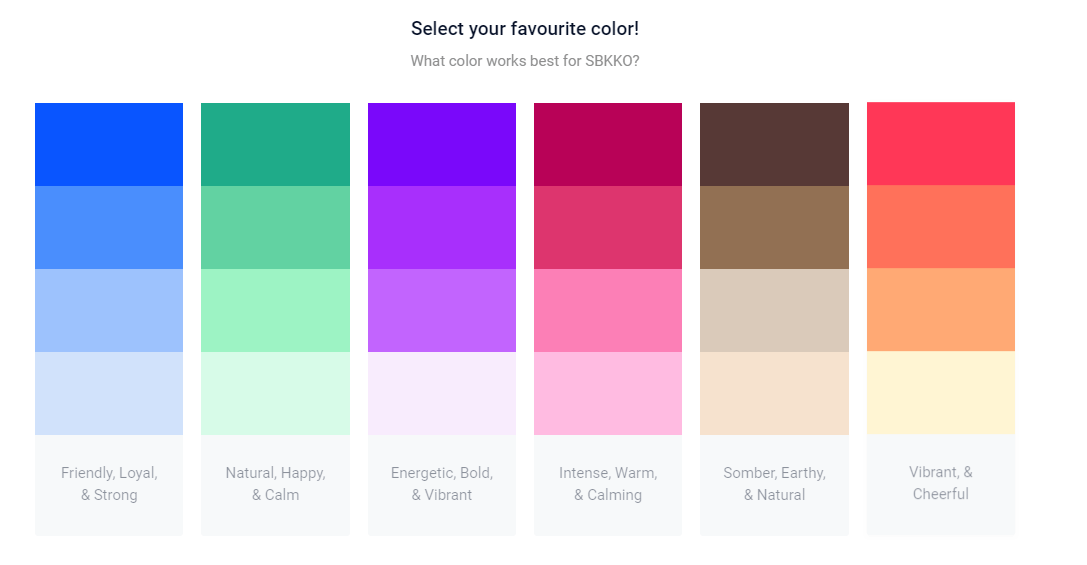1087x565 pixels.
Task: Choose the dark crimson magenta swatch
Action: click(x=608, y=144)
